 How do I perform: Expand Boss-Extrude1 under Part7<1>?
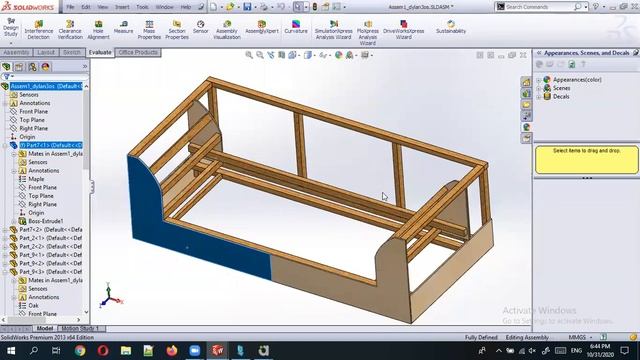14,221
